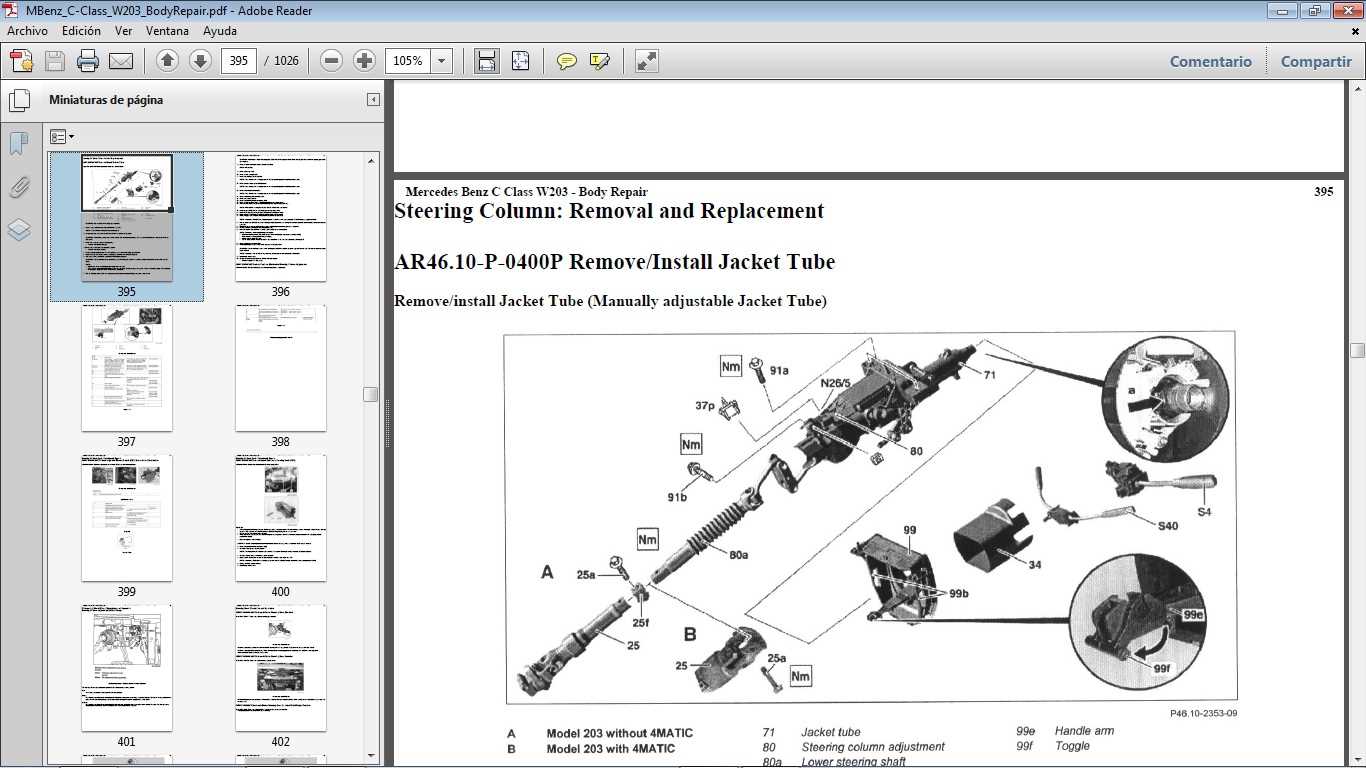Open the zoom level dropdown arrow
The image size is (1366, 768).
pyautogui.click(x=442, y=61)
